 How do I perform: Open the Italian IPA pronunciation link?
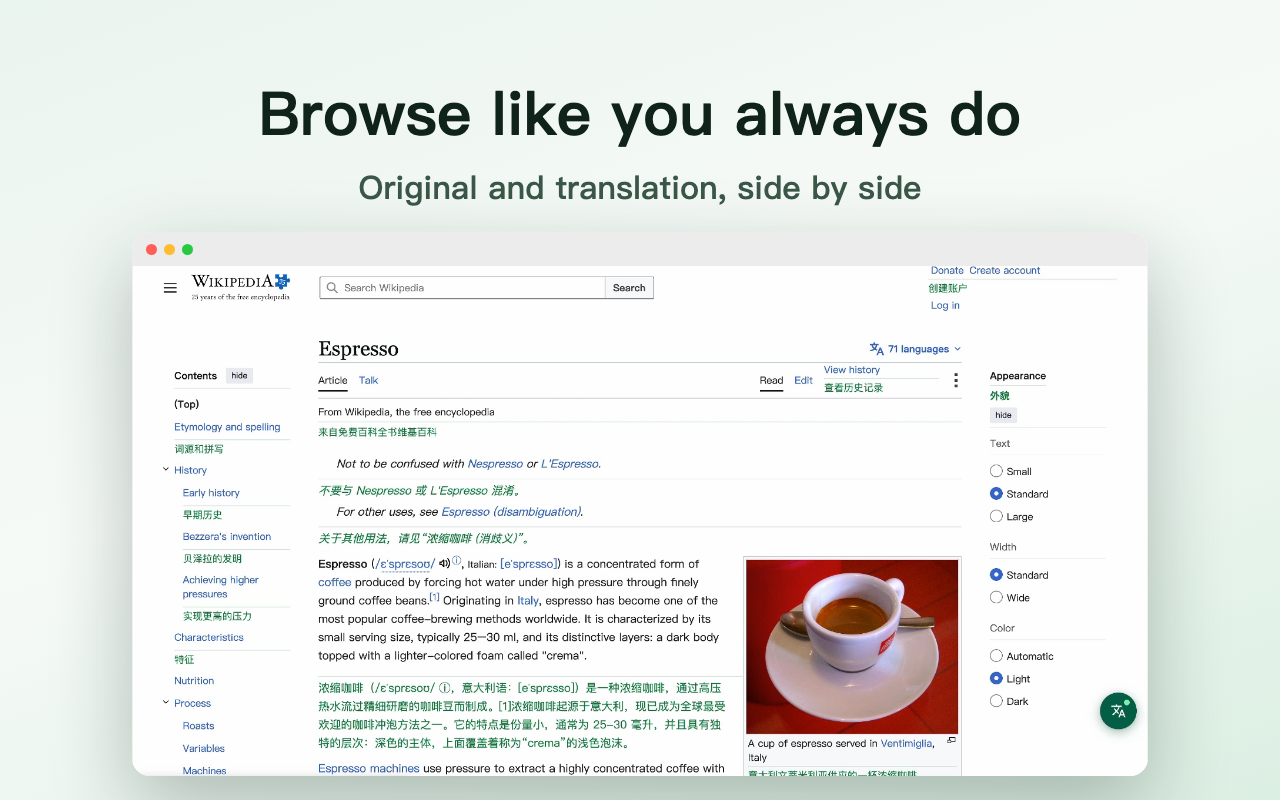pyautogui.click(x=529, y=564)
